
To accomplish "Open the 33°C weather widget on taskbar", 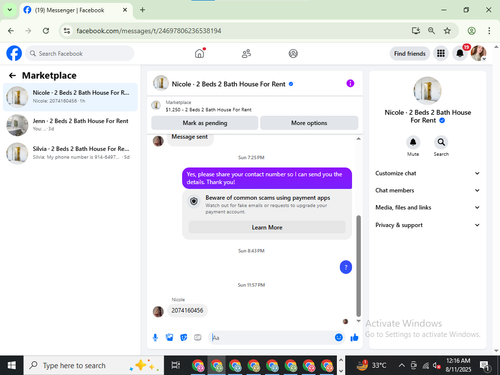I will pos(371,365).
